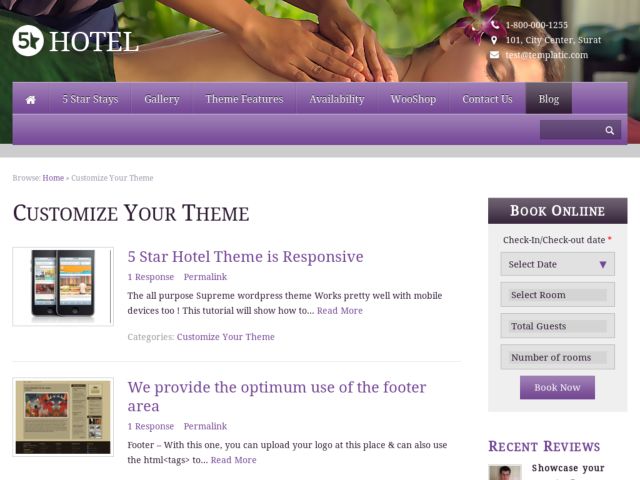
Task: Click the 5 Star Hotel logo
Action: pyautogui.click(x=76, y=41)
